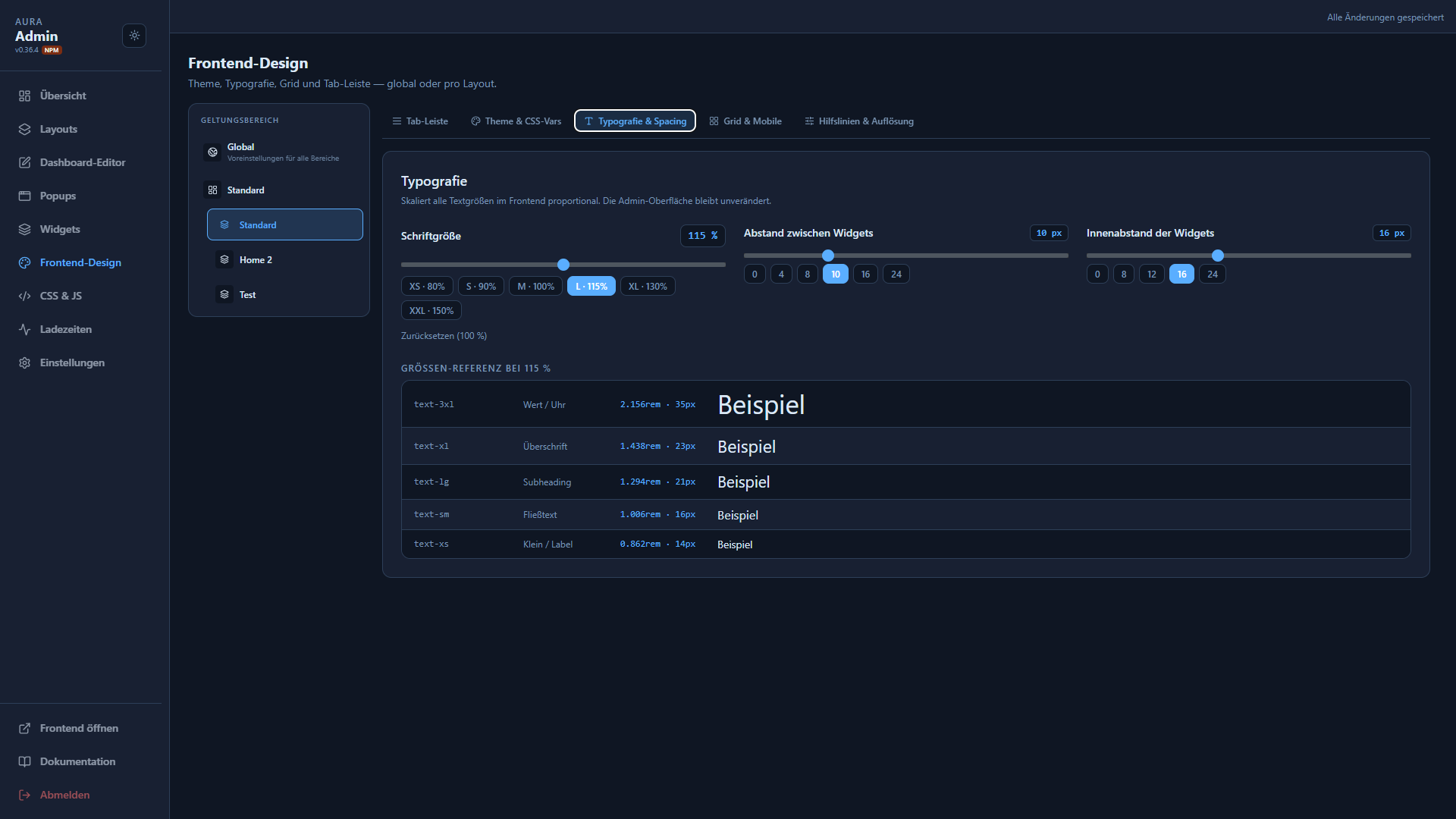1456x819 pixels.
Task: Click Abmelden to log out
Action: (80, 795)
